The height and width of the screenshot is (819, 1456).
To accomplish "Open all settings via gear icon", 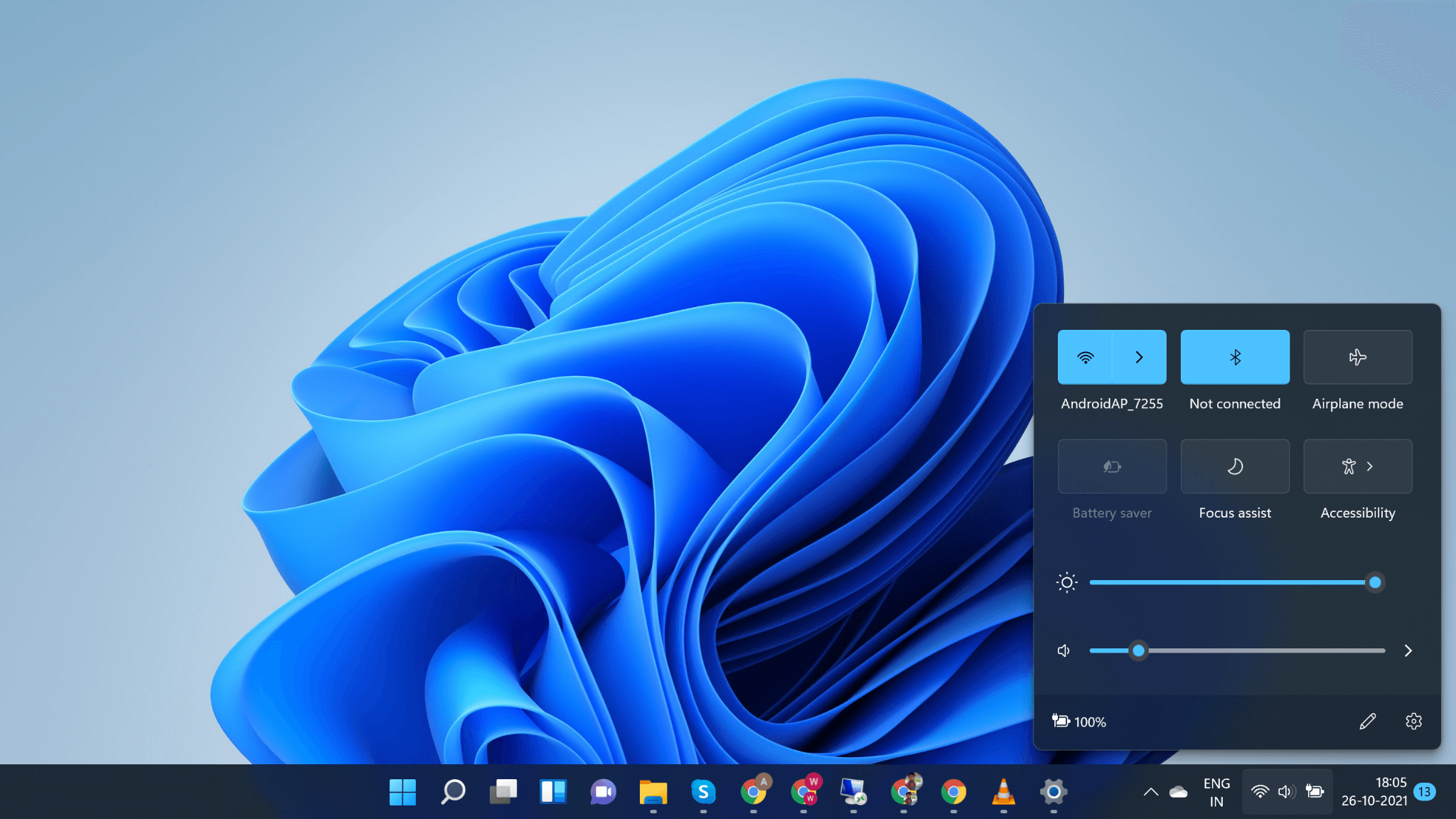I will click(x=1413, y=722).
